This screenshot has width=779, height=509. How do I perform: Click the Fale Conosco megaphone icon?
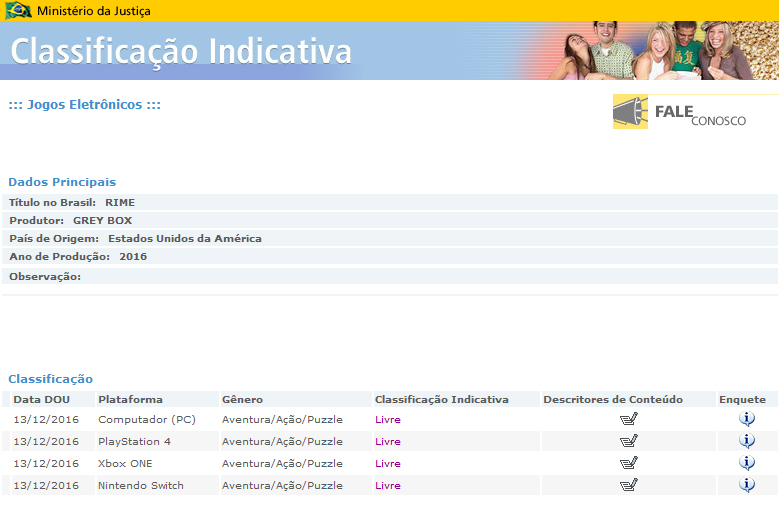(630, 112)
